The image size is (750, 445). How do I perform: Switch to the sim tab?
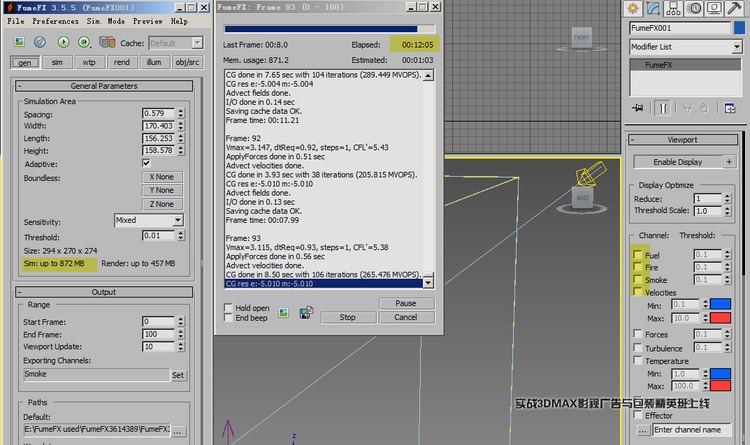point(57,62)
